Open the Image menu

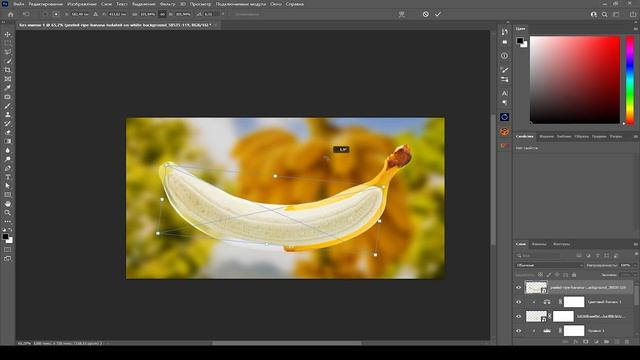point(82,4)
